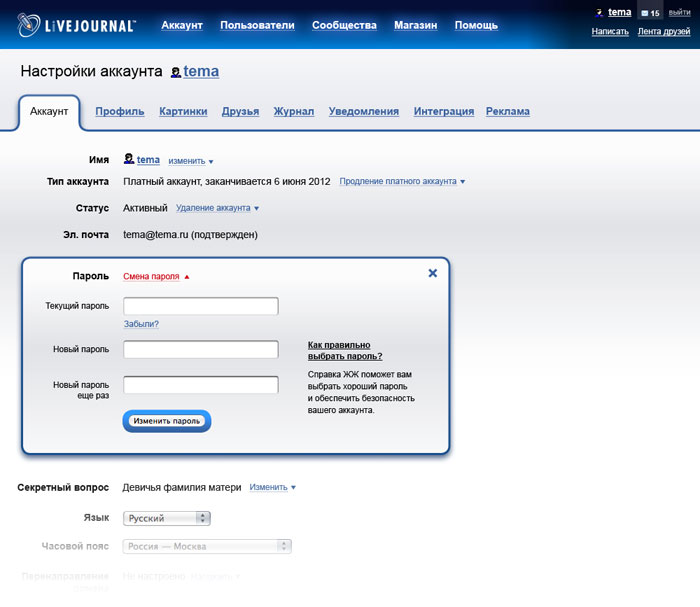Open the Аккаунт top navigation menu
The width and height of the screenshot is (700, 607).
pos(182,25)
